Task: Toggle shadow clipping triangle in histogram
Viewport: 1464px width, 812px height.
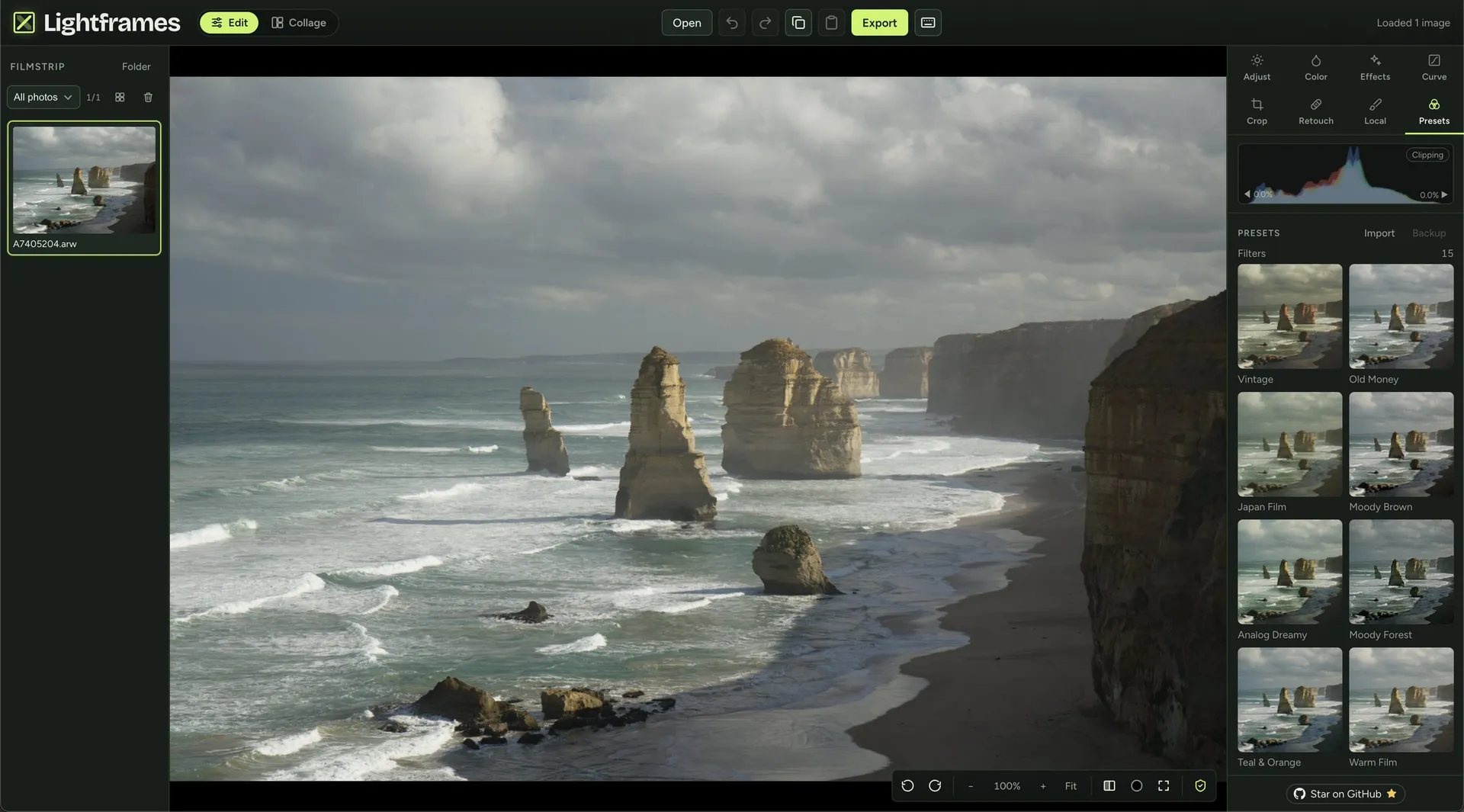Action: (x=1247, y=194)
